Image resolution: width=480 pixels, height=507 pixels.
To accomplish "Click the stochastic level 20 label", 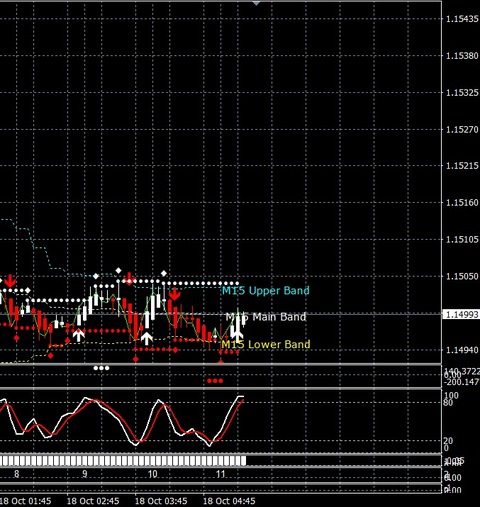I will (449, 441).
